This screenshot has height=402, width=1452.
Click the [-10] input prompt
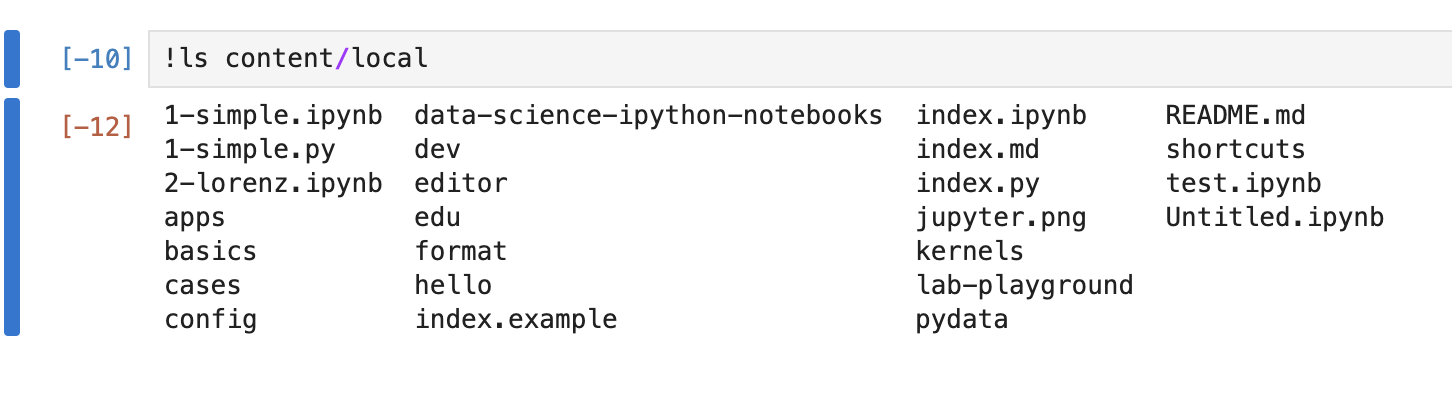coord(97,59)
